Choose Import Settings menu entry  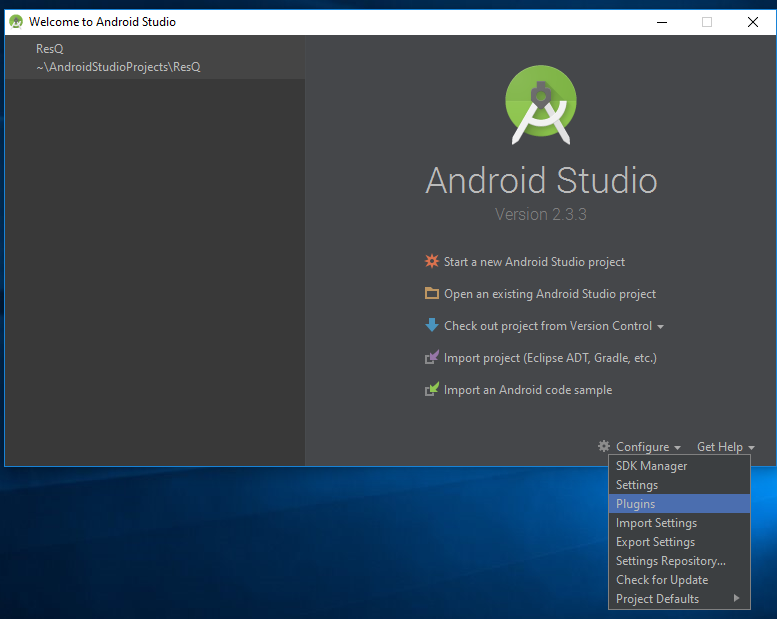pyautogui.click(x=679, y=522)
